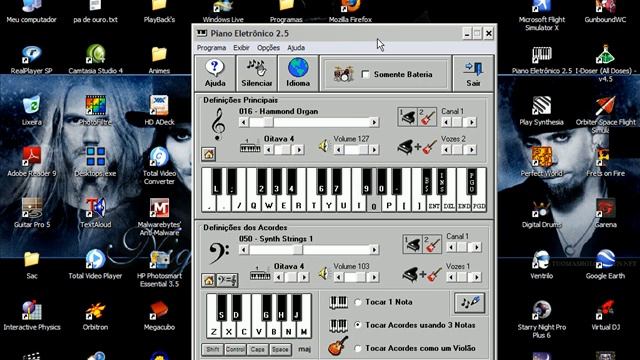Select instrument 1 piano icon in Definições Principais
Screen dimensions: 640x360
407,117
